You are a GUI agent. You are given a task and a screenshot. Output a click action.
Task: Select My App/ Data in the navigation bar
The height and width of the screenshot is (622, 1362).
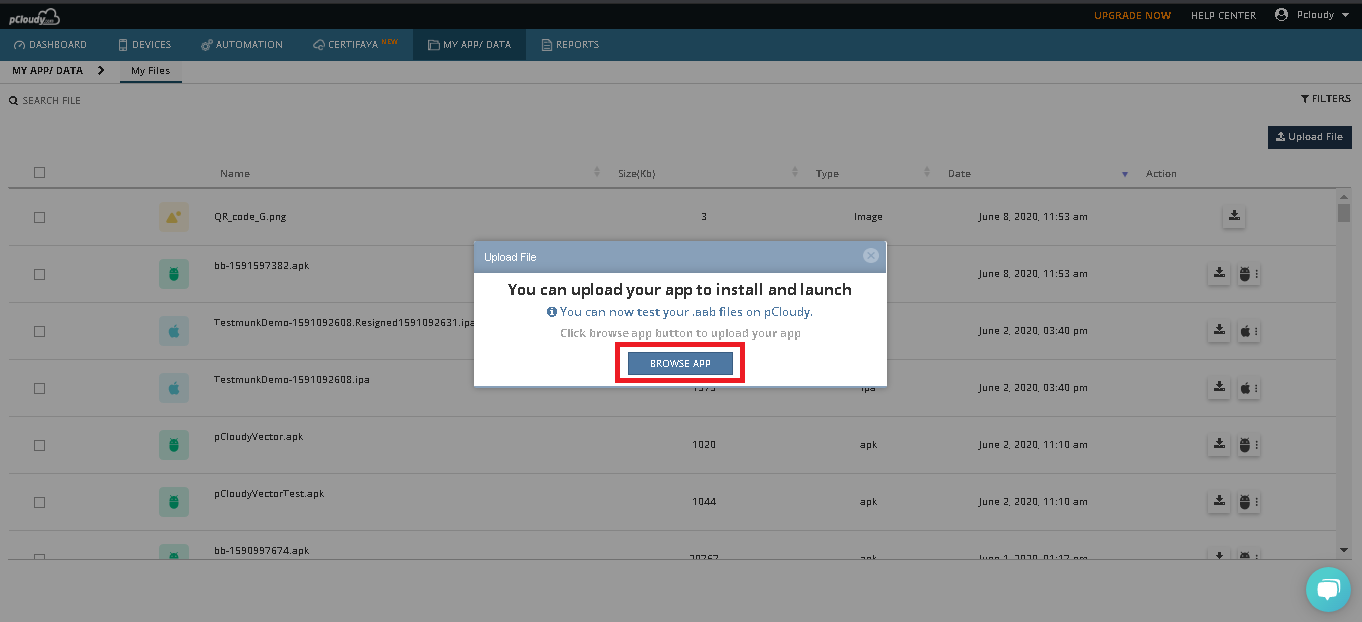click(x=469, y=45)
